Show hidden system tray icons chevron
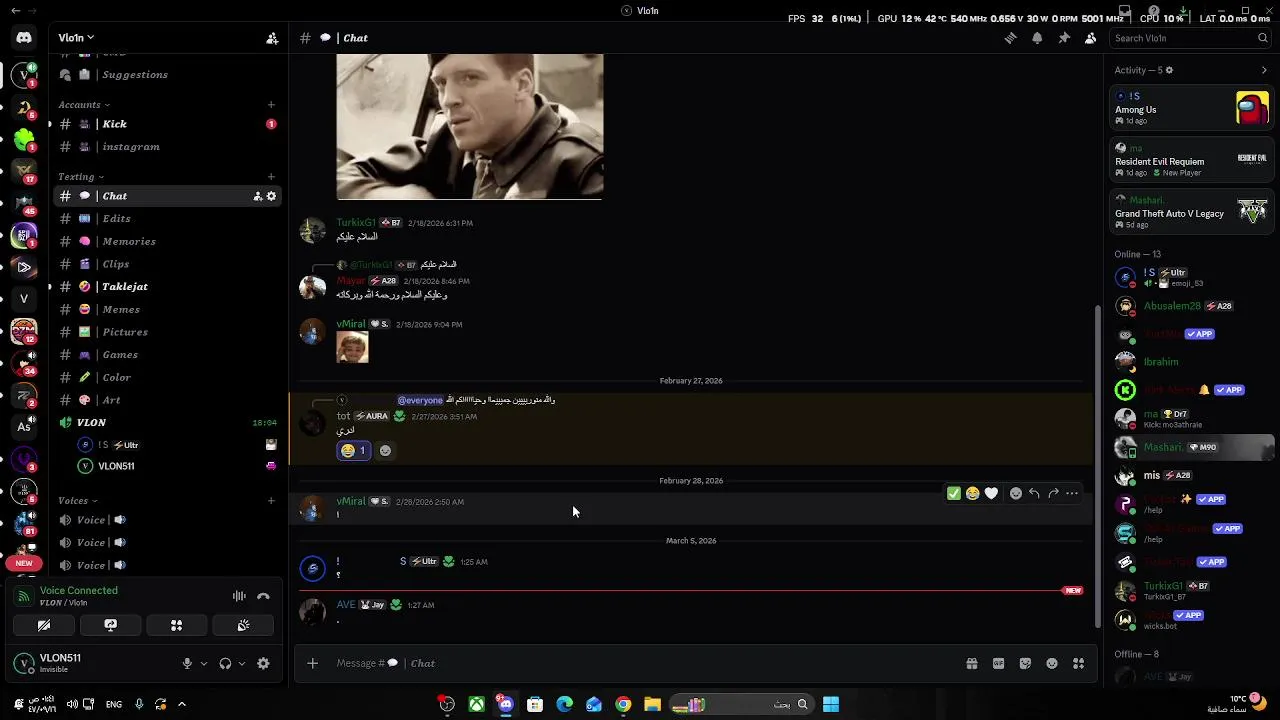The width and height of the screenshot is (1280, 720). coord(181,704)
